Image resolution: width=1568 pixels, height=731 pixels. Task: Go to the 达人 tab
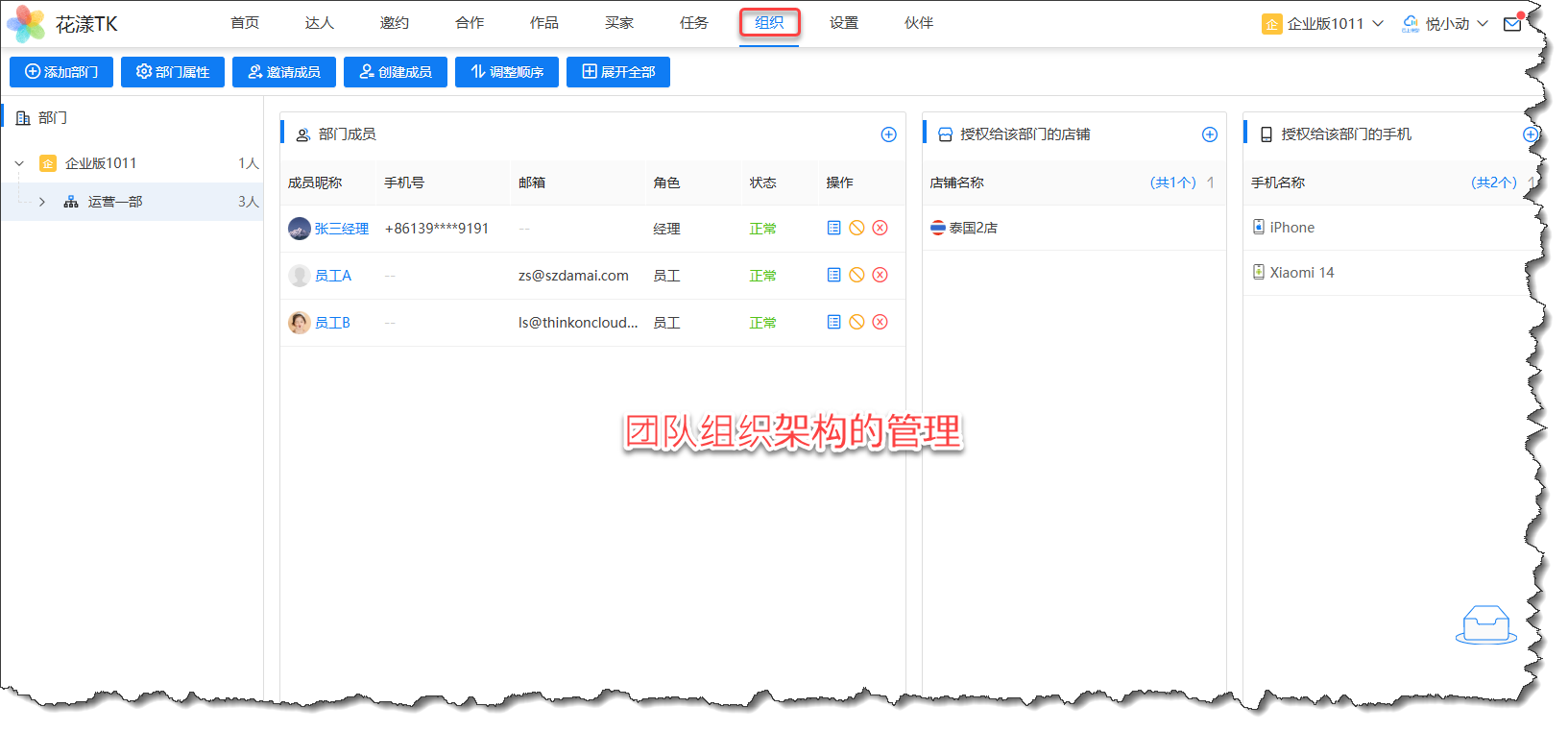(x=320, y=23)
